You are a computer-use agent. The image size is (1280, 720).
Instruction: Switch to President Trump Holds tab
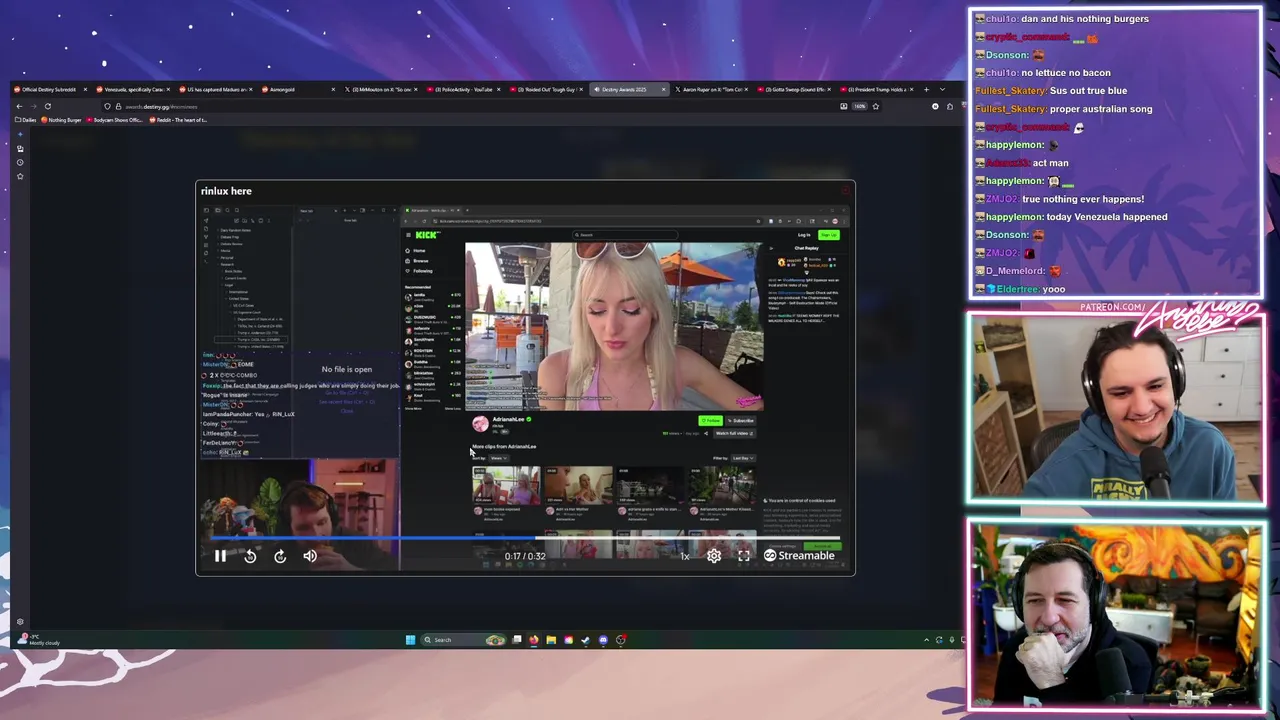[x=877, y=89]
